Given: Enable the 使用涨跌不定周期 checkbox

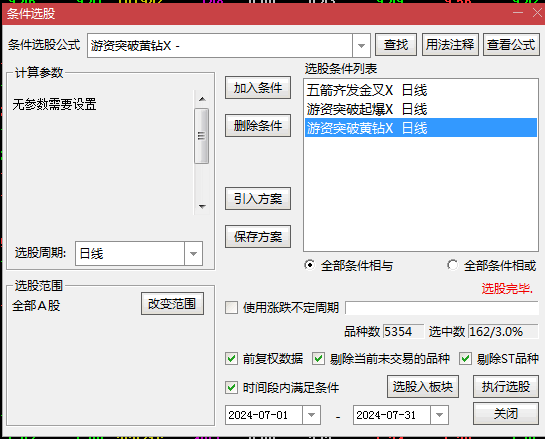Looking at the screenshot, I should point(231,308).
